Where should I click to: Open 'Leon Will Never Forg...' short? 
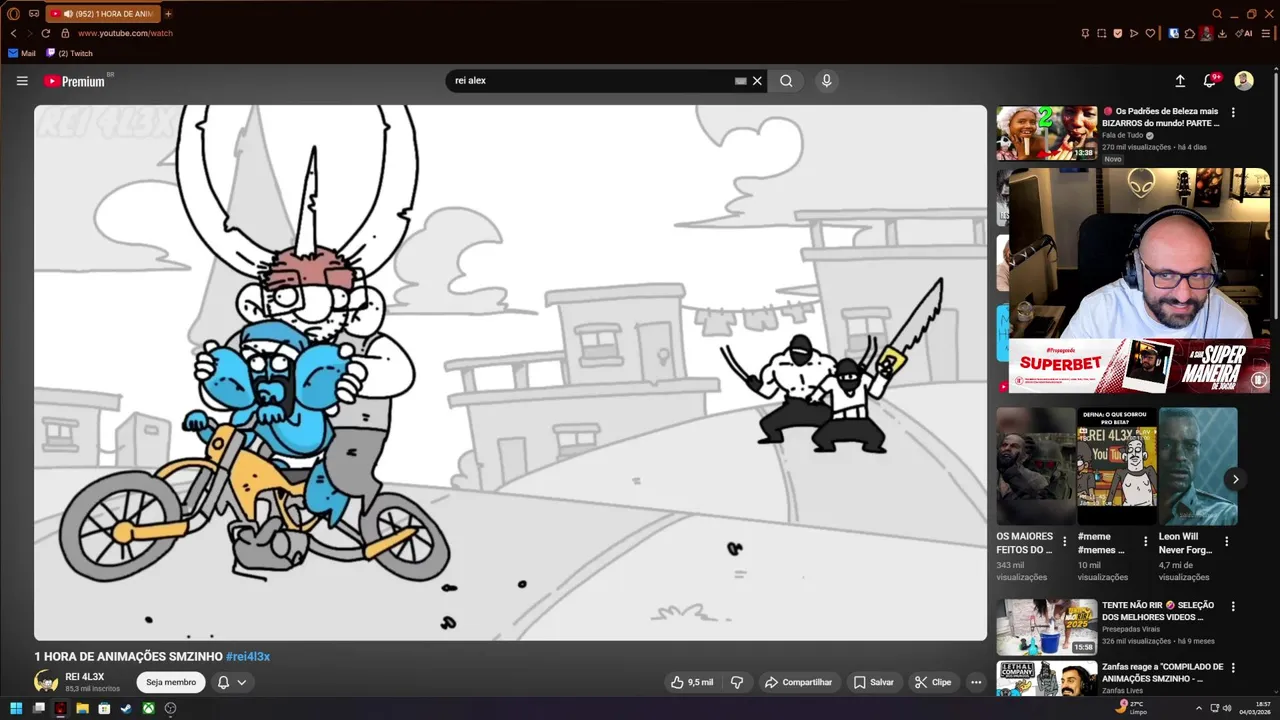1198,466
